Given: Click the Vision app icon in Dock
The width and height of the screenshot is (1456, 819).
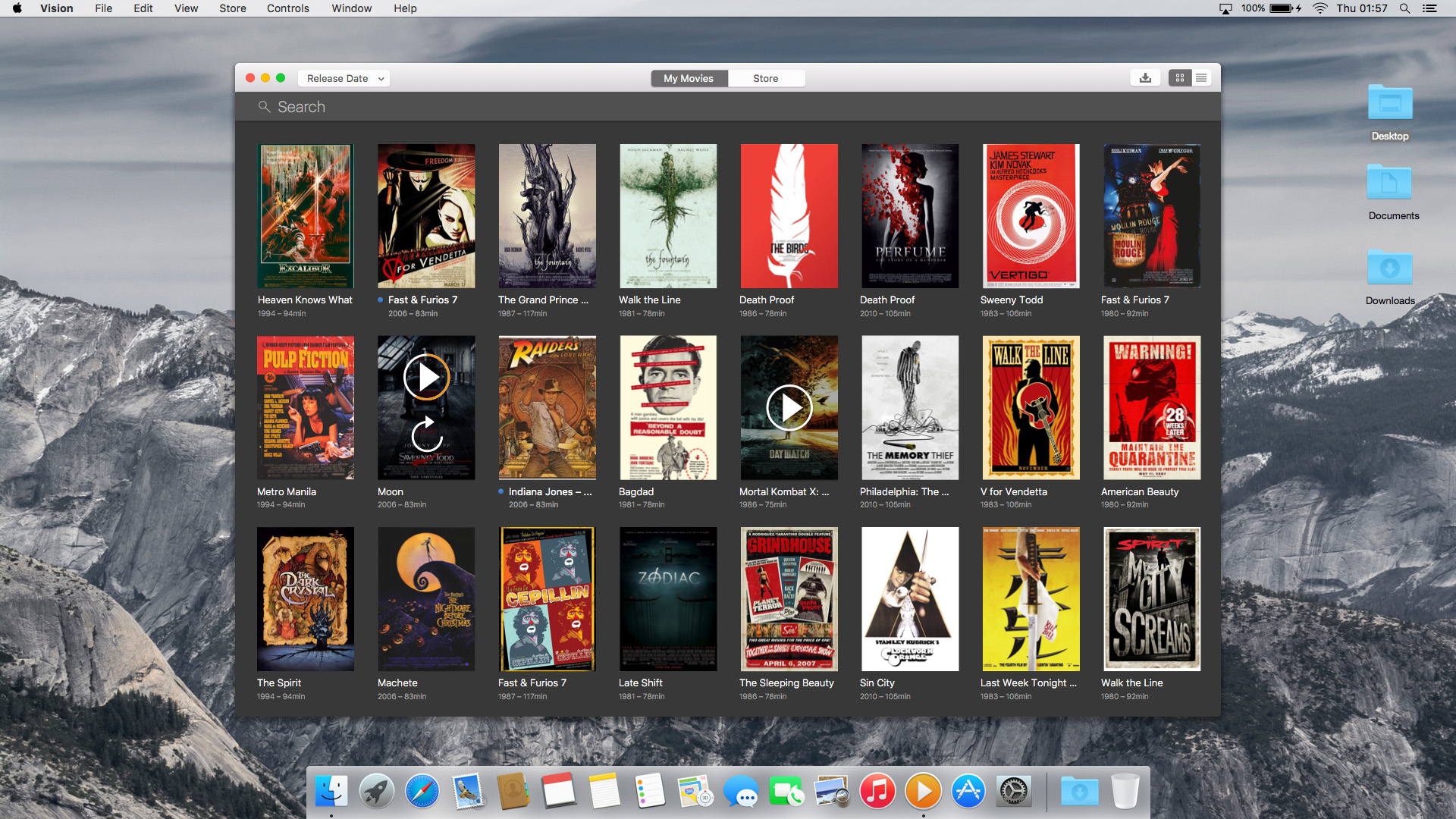Looking at the screenshot, I should click(x=923, y=791).
